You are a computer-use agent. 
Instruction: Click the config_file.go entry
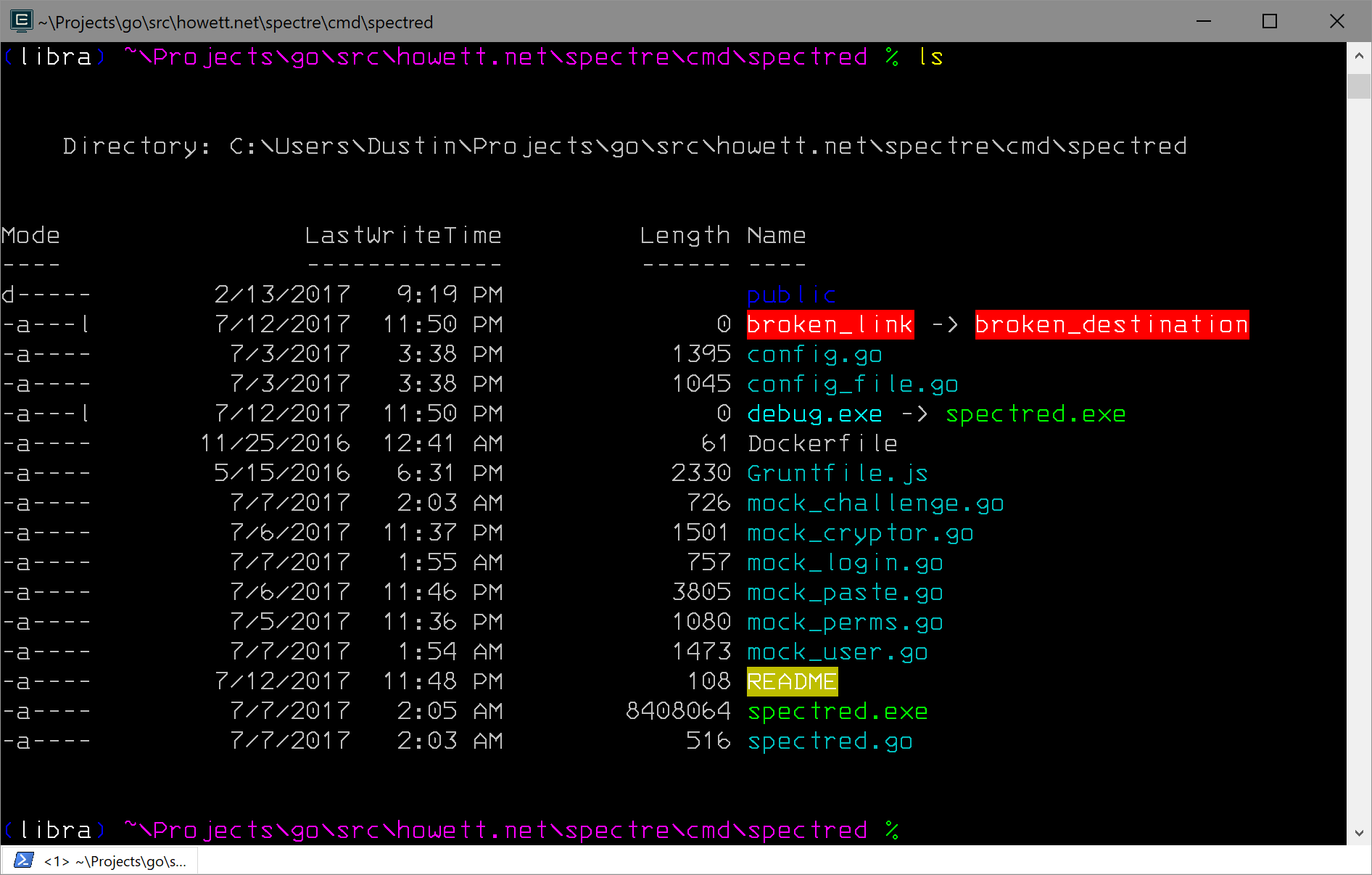[x=853, y=385]
